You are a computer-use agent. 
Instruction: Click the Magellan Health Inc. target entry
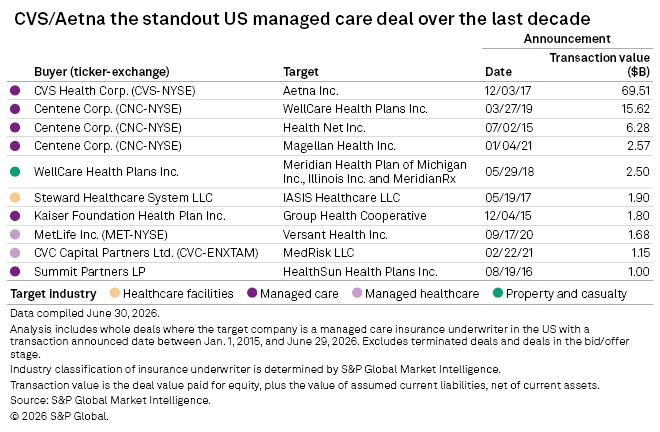(339, 146)
